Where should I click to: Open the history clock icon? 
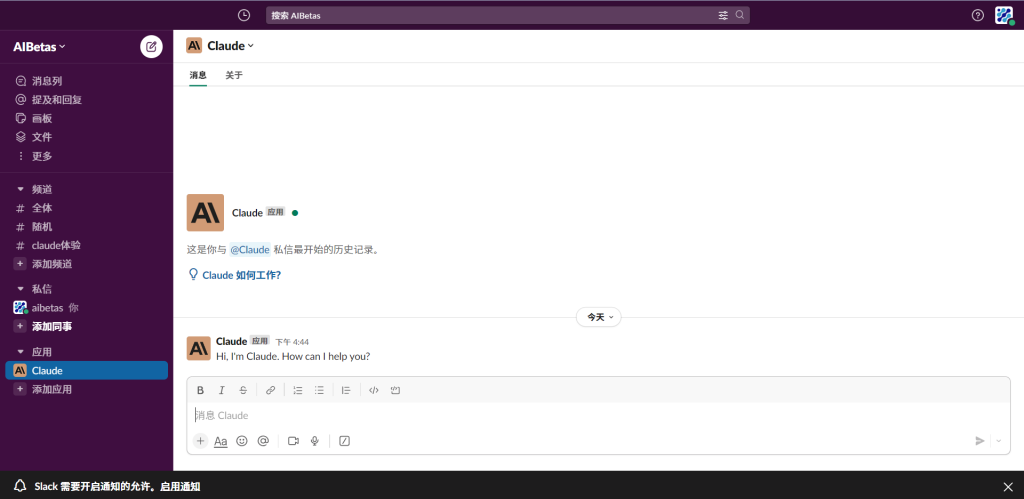pos(244,15)
